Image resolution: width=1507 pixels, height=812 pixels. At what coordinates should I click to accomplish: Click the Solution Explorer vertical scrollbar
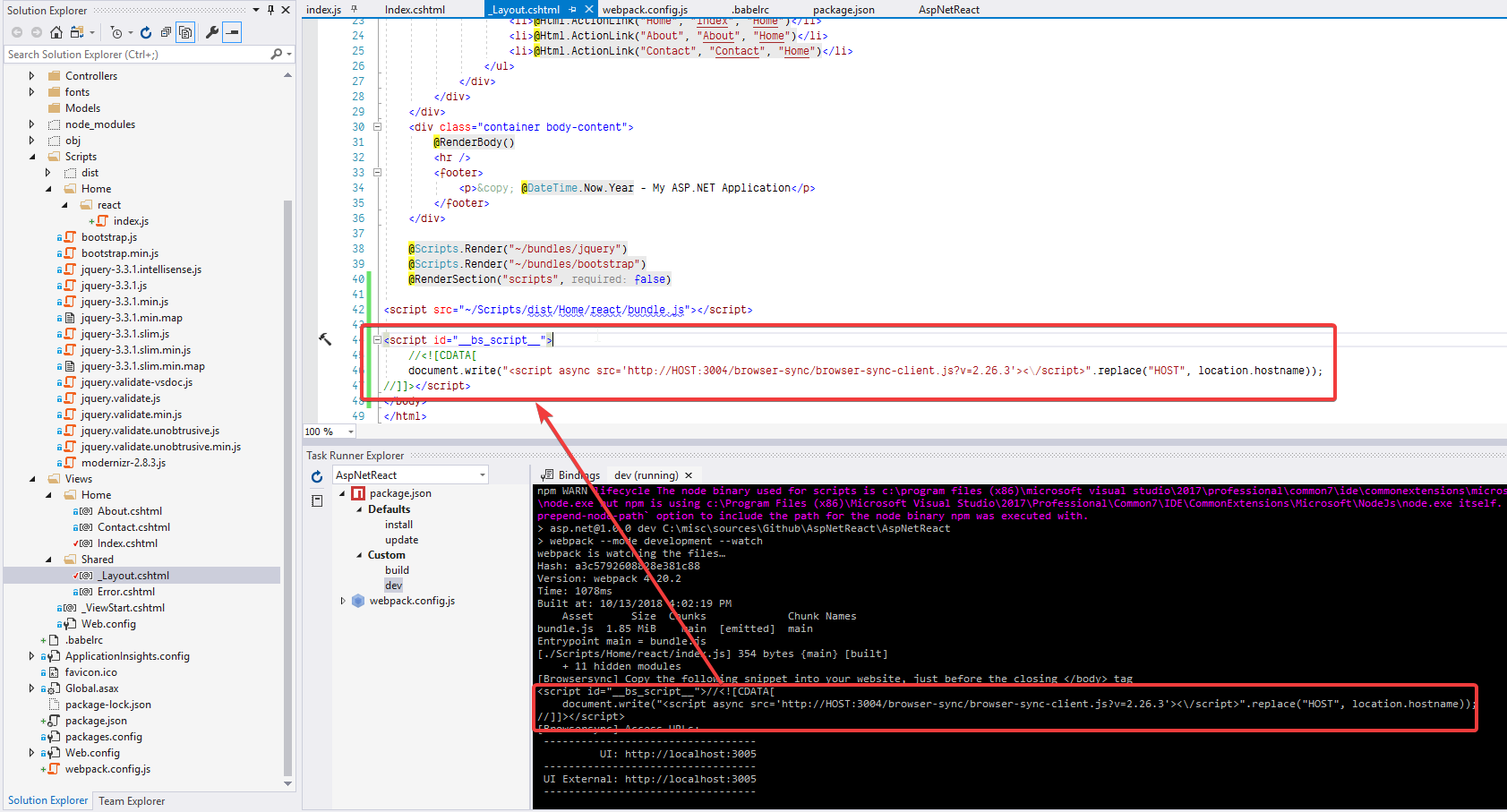coord(287,448)
